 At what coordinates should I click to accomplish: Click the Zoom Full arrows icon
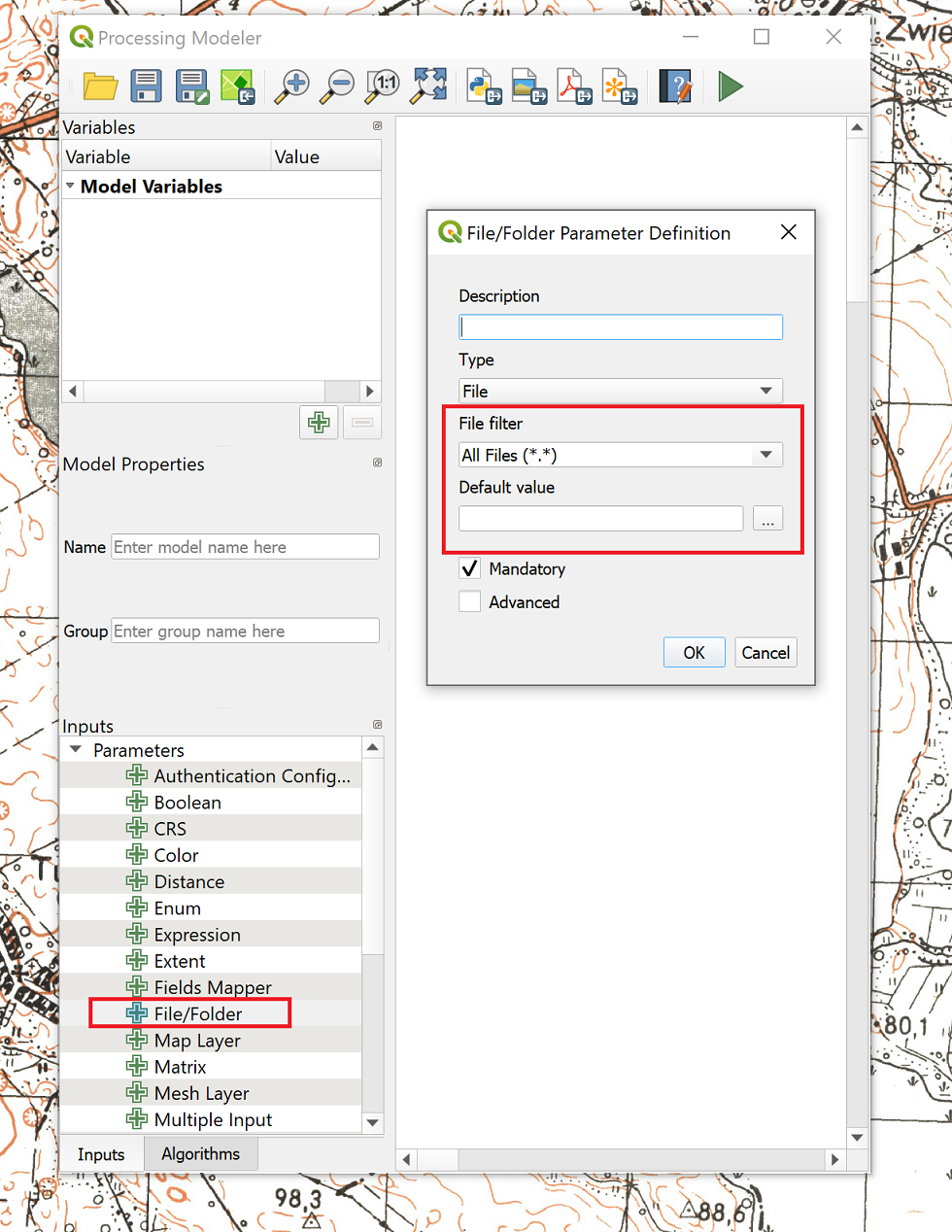click(428, 86)
